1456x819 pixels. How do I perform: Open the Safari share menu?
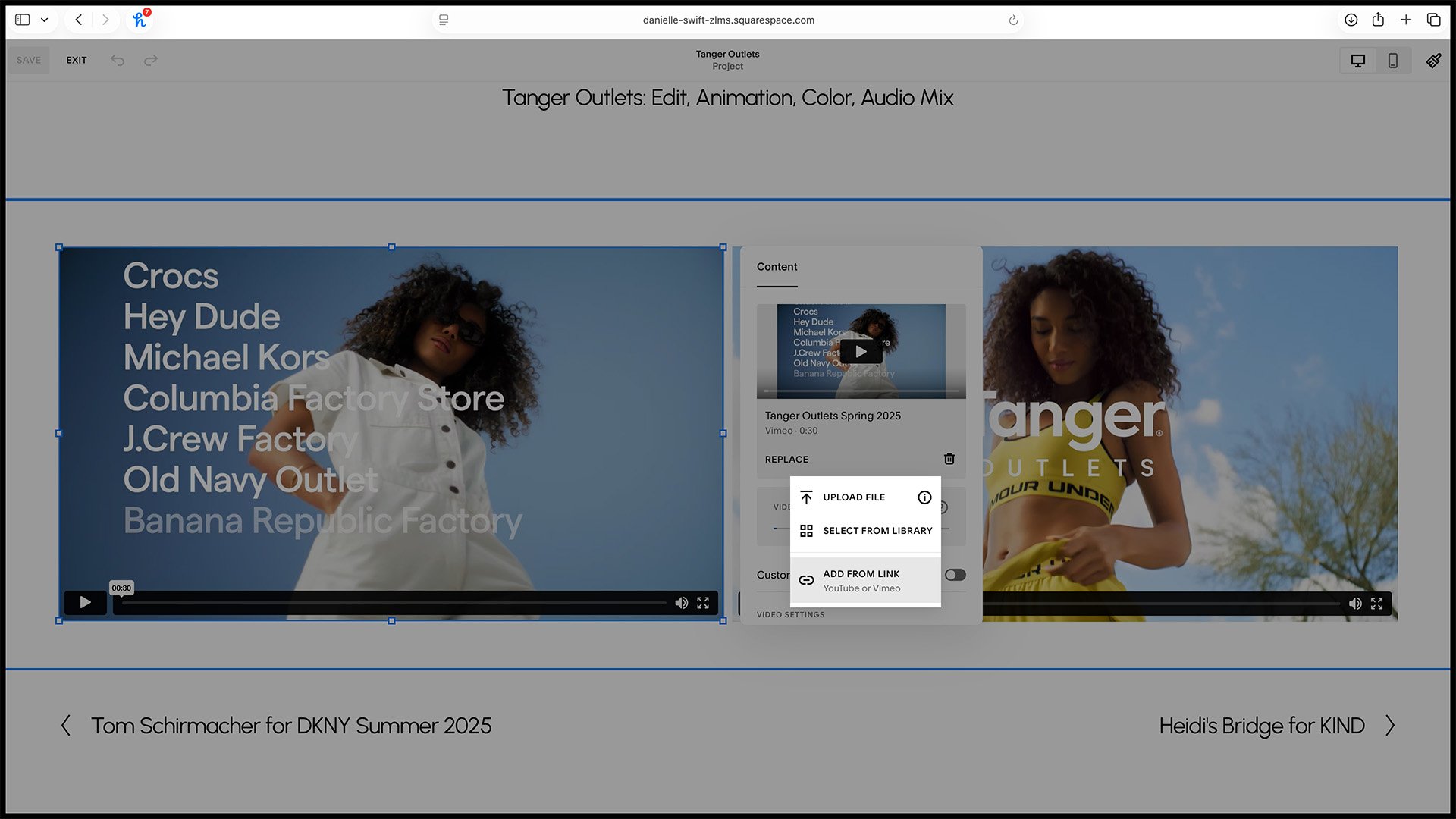click(x=1378, y=20)
